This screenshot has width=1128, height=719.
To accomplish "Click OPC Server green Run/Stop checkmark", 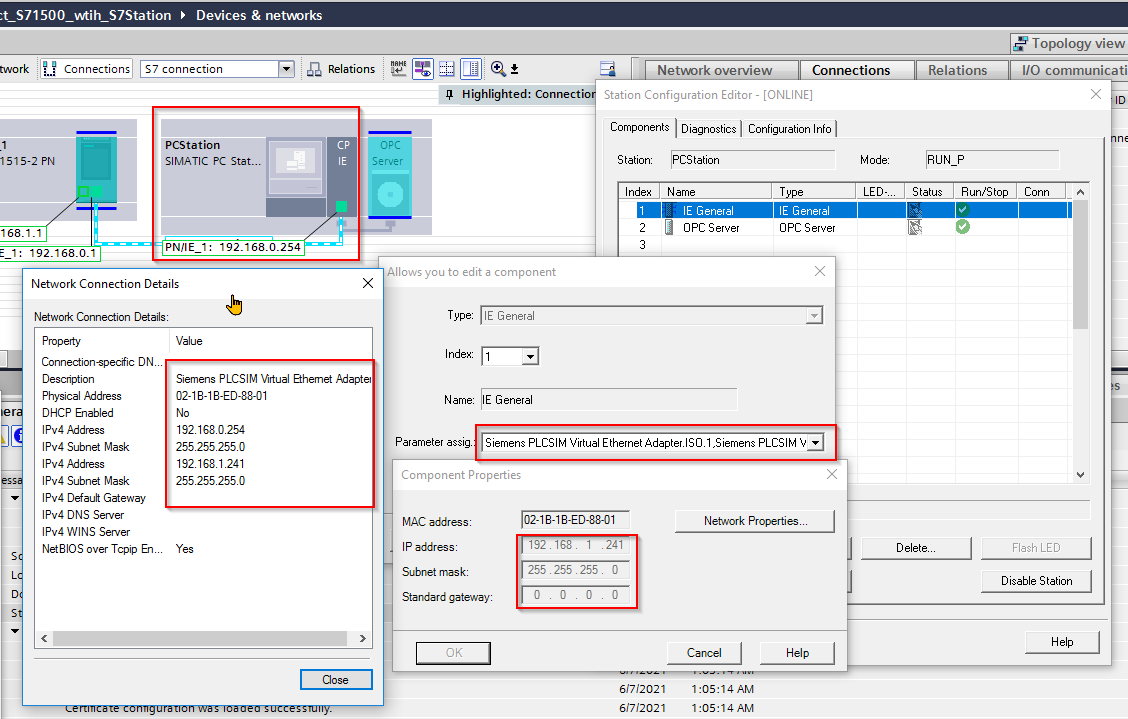I will pyautogui.click(x=963, y=227).
